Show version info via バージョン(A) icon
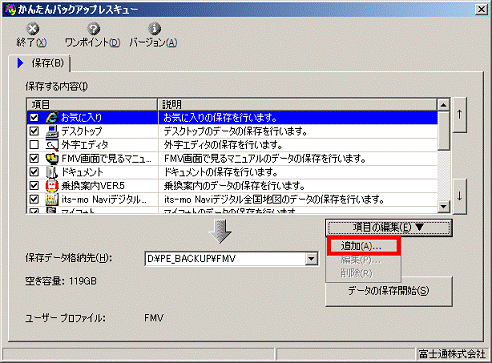 click(x=154, y=29)
